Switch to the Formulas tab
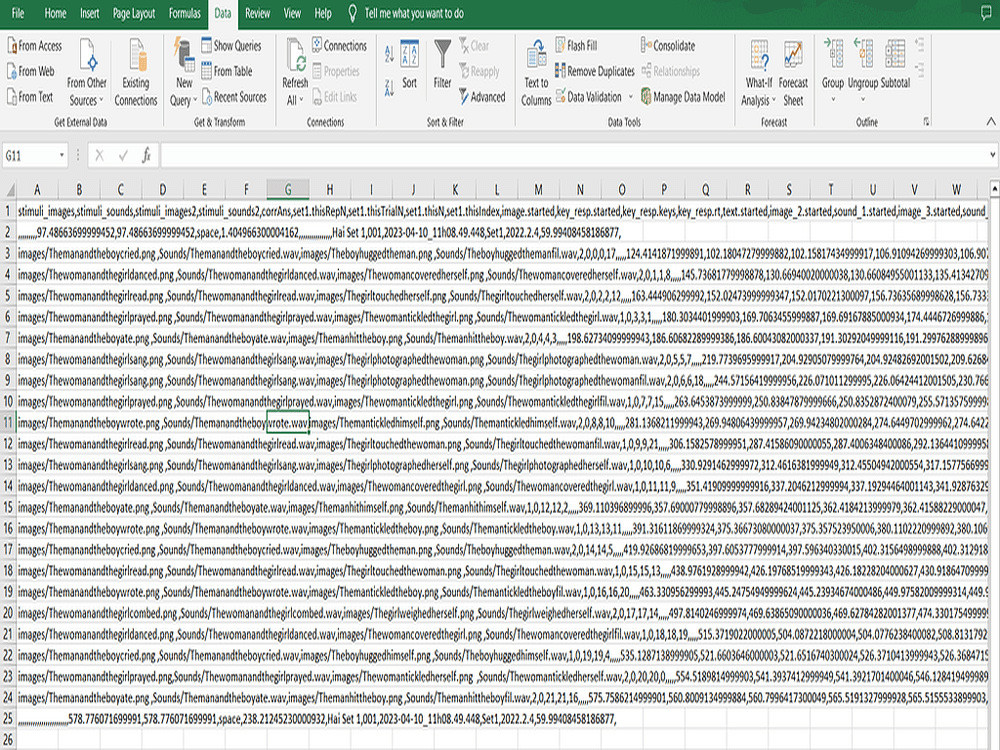The image size is (1000, 750). click(x=184, y=13)
